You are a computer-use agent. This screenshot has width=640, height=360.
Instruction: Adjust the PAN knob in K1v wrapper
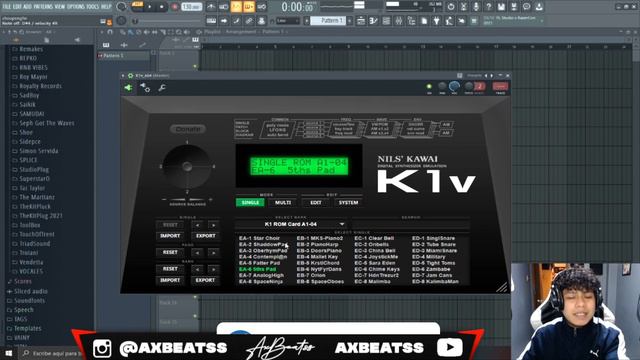[442, 87]
